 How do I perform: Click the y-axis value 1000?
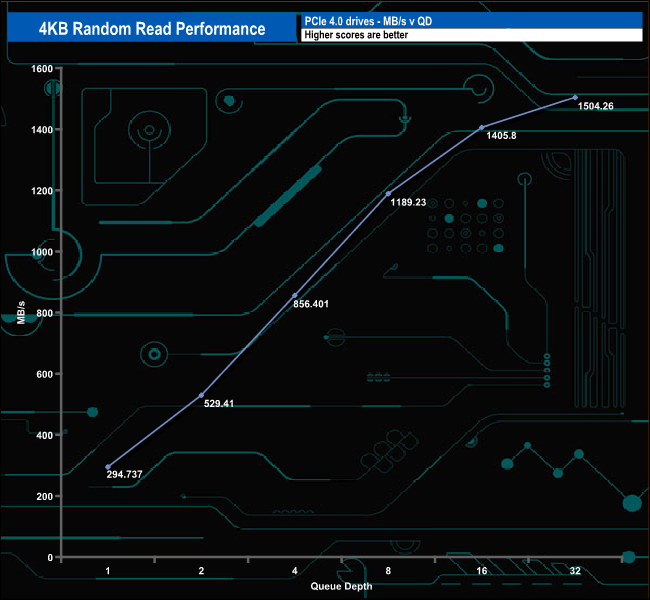42,252
